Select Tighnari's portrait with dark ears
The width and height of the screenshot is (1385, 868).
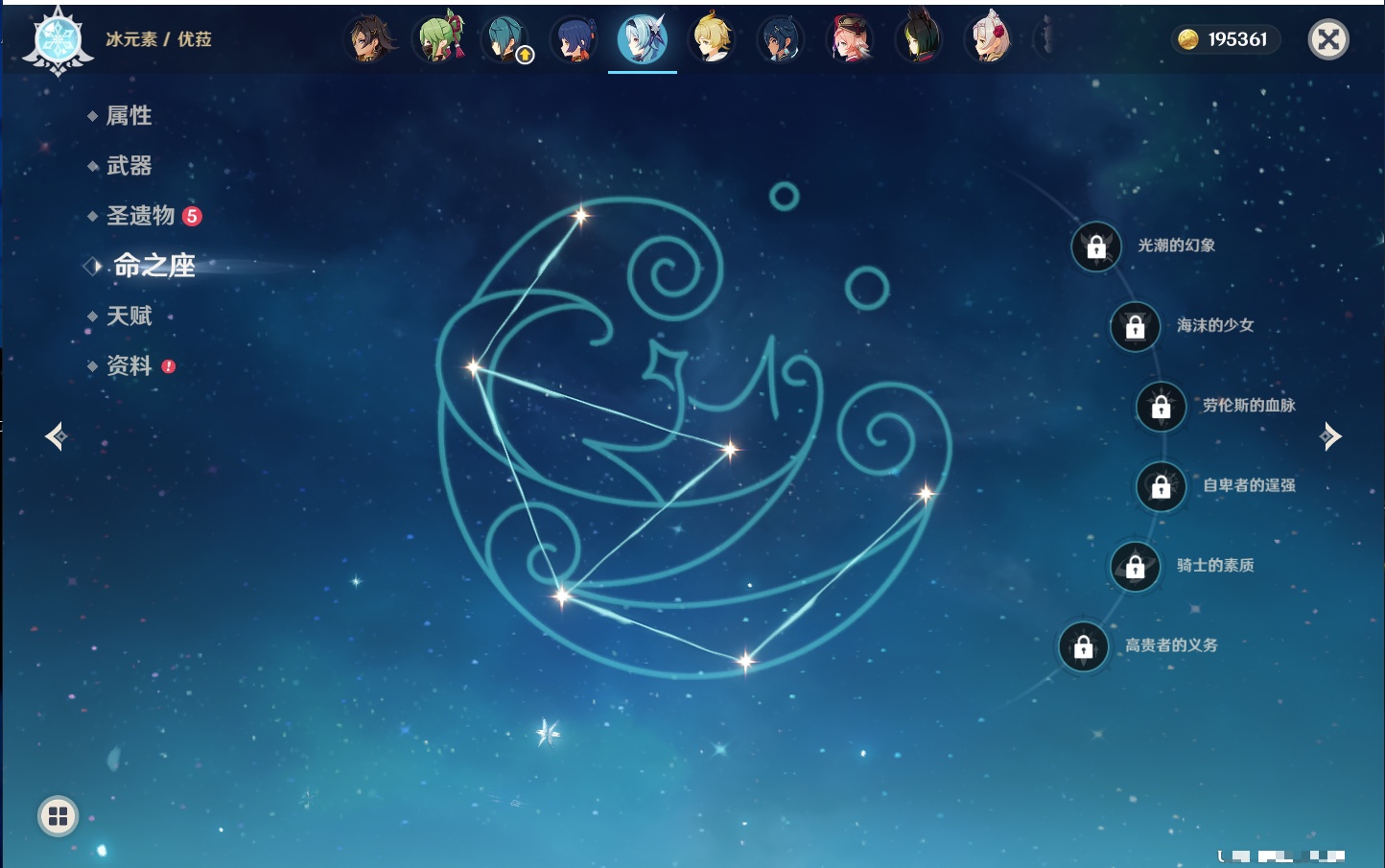pos(919,39)
